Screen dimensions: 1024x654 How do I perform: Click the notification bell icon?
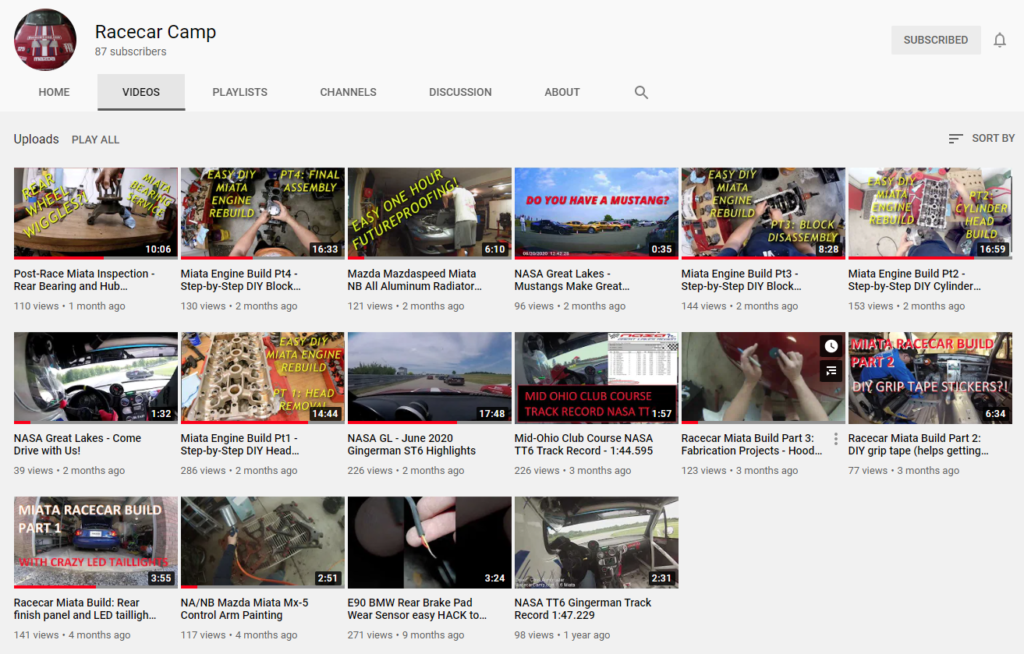click(x=999, y=41)
